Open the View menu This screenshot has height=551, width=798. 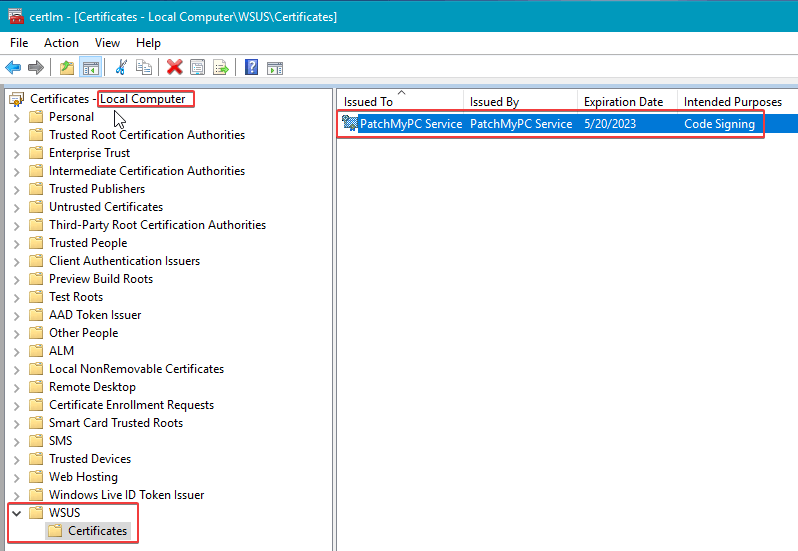107,43
